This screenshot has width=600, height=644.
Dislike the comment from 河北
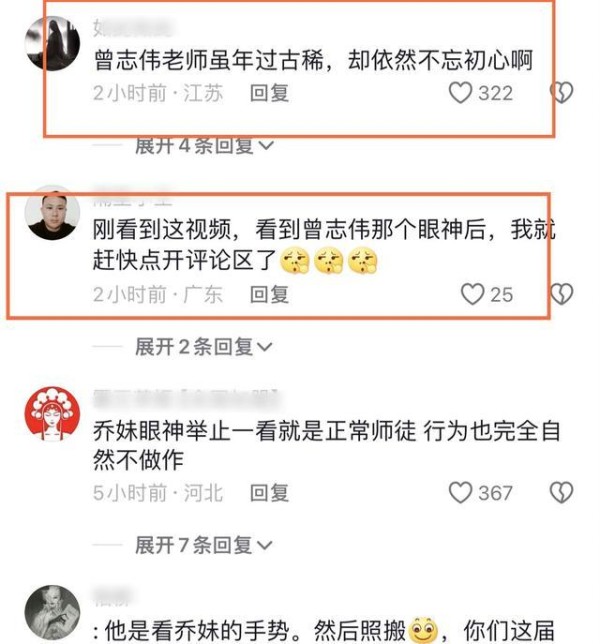pyautogui.click(x=561, y=492)
